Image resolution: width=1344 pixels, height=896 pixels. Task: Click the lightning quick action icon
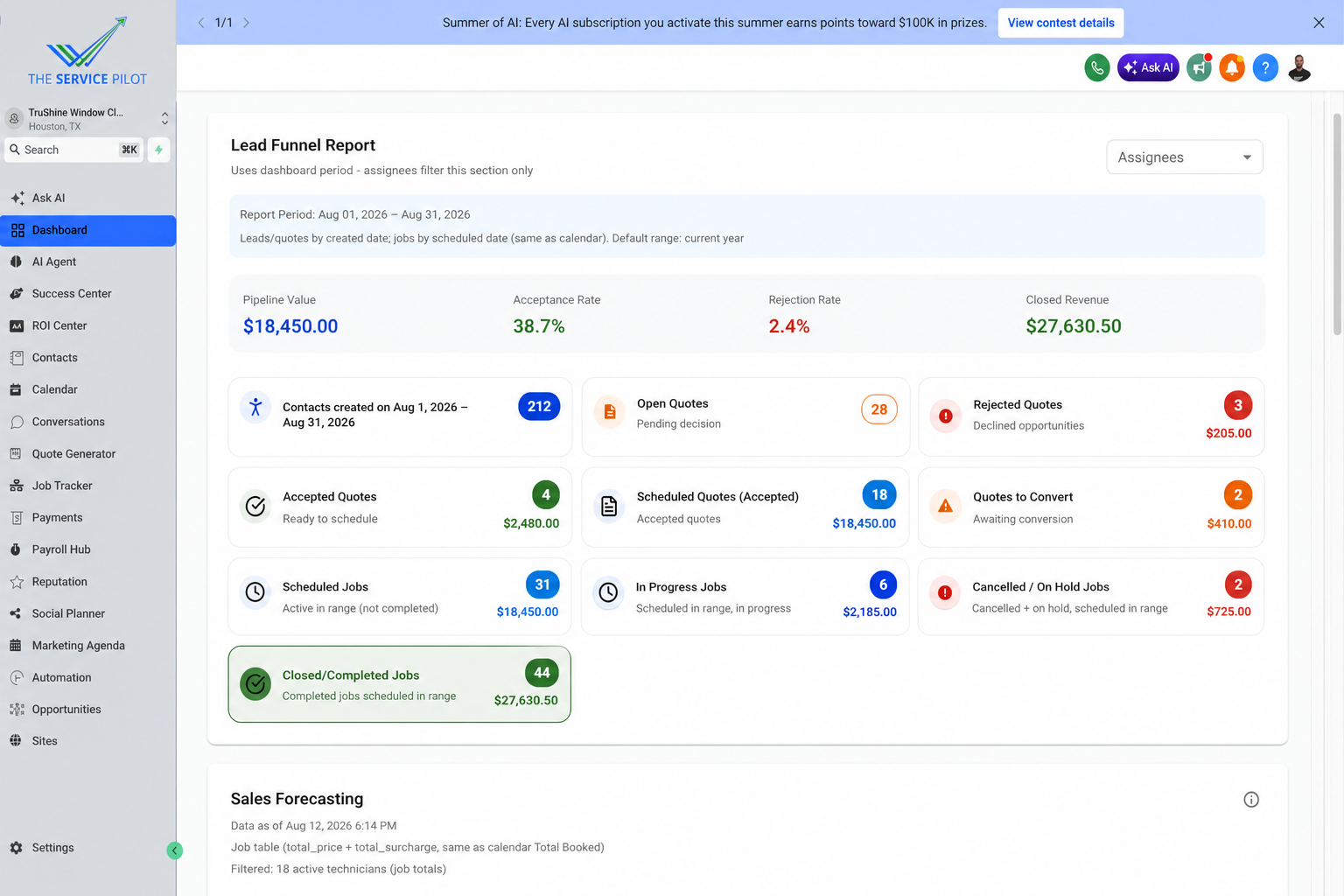pos(158,150)
